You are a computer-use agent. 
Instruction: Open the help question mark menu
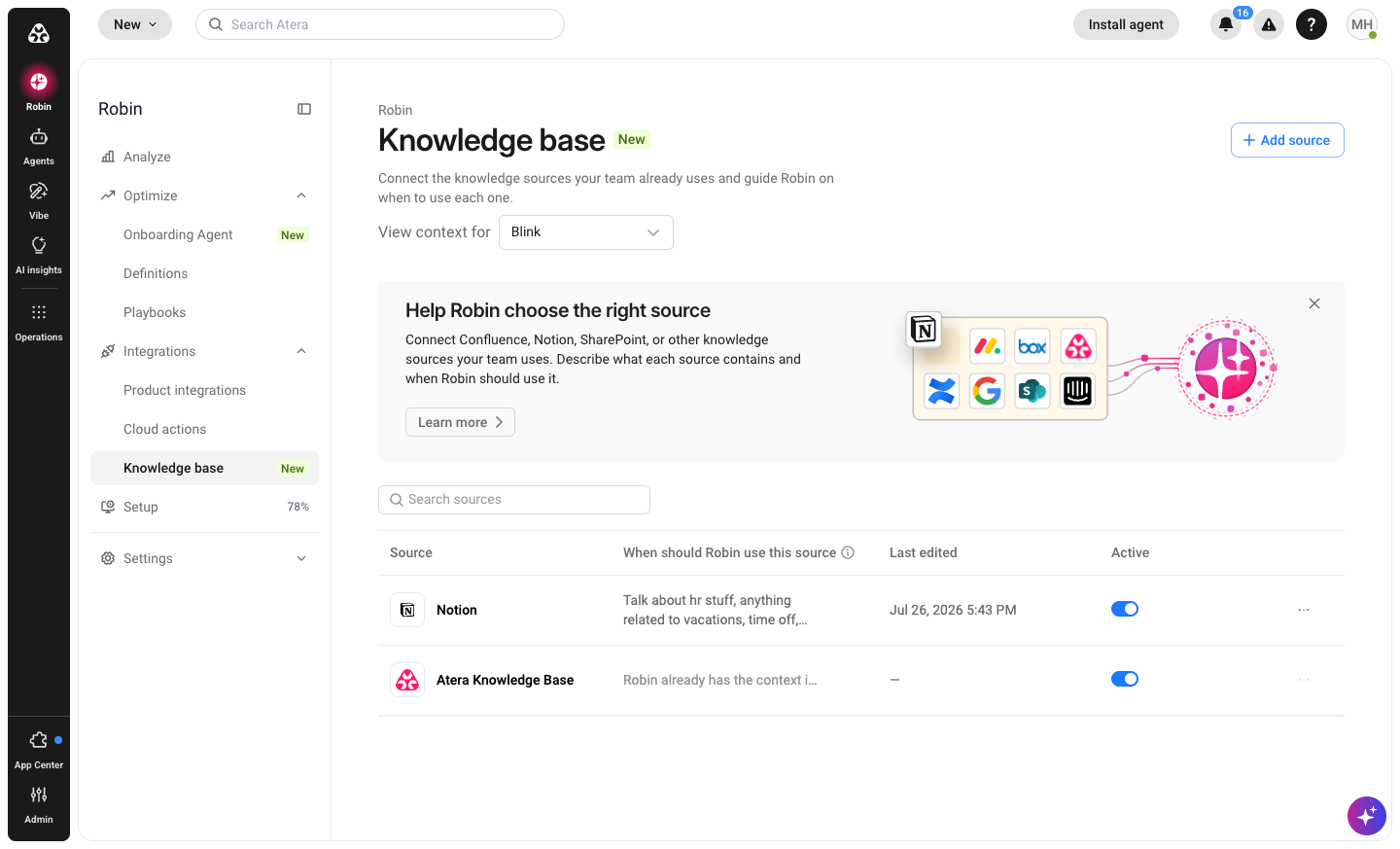[x=1312, y=24]
